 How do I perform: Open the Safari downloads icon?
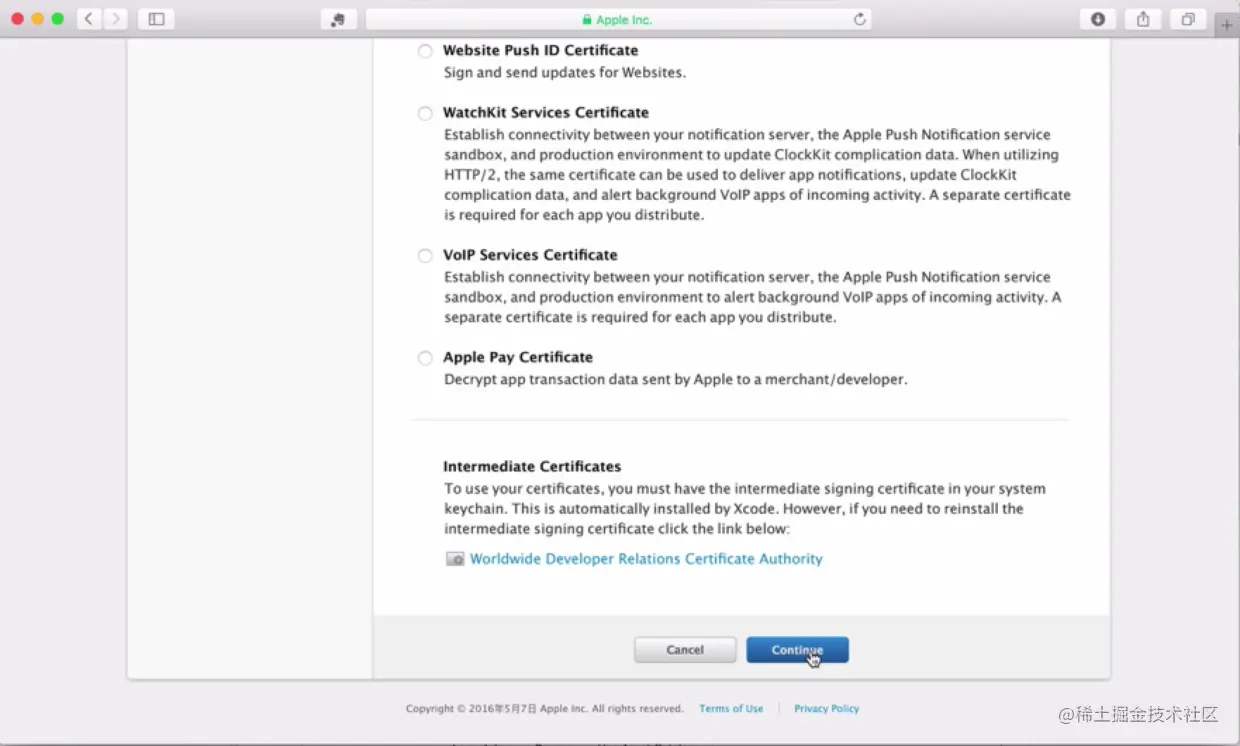click(1098, 19)
